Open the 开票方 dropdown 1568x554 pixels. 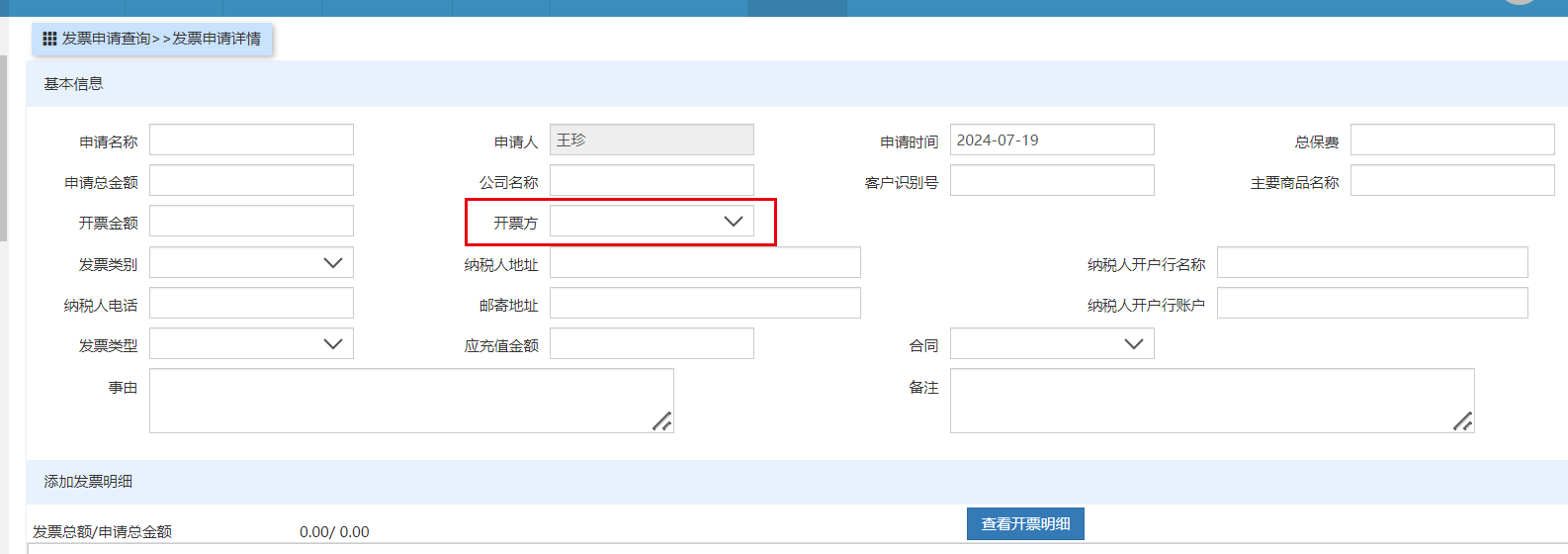(x=652, y=222)
